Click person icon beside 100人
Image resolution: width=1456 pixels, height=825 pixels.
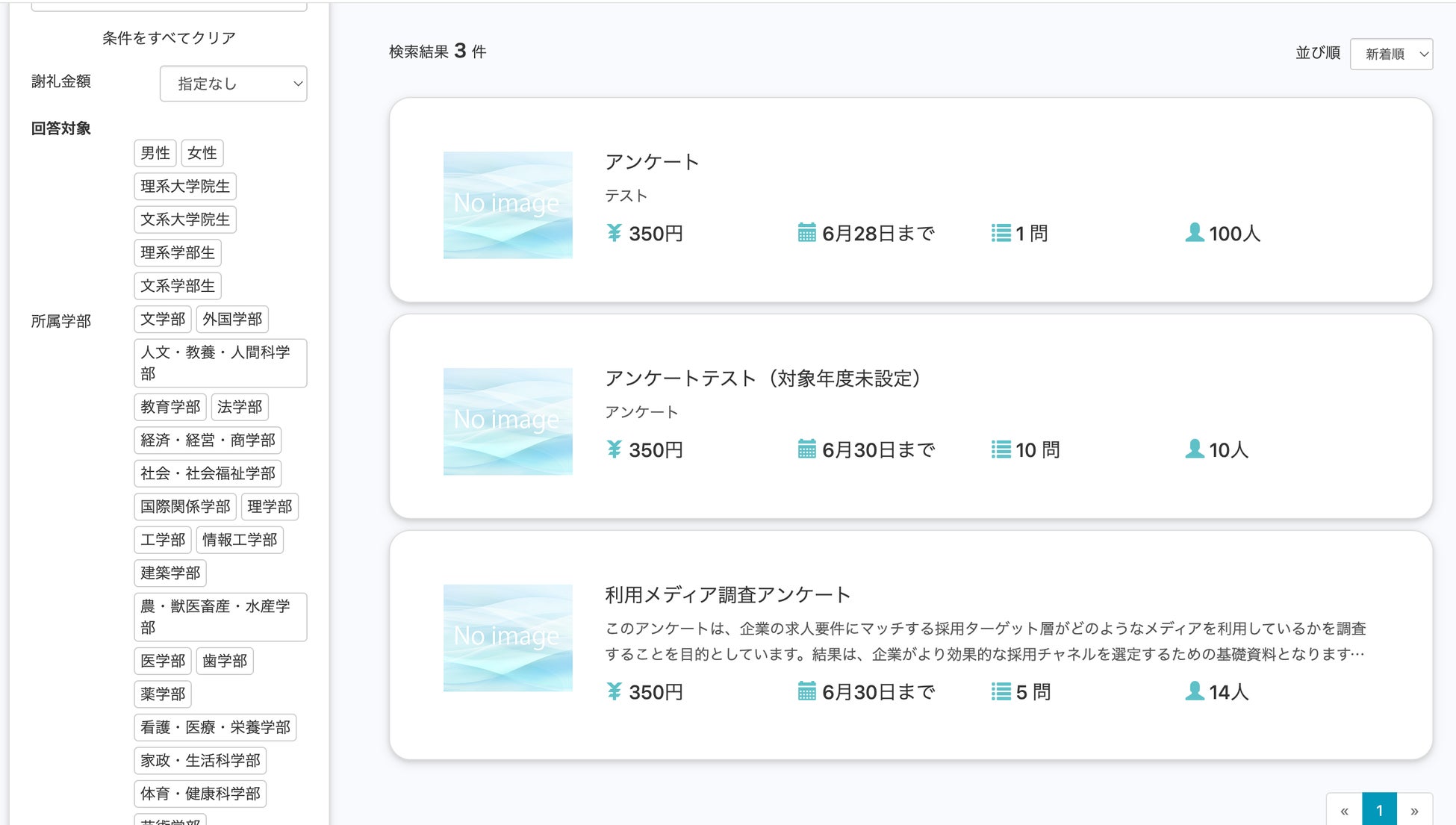(1194, 233)
